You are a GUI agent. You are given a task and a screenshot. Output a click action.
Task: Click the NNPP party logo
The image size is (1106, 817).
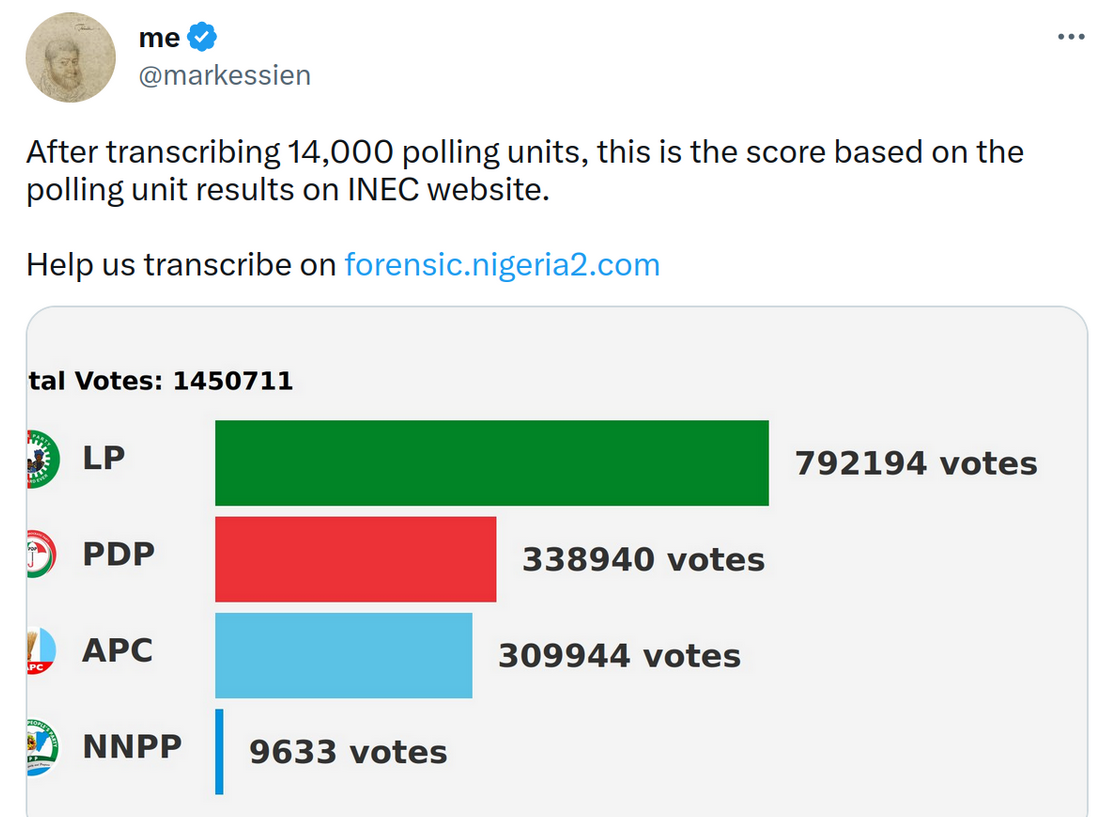(x=42, y=747)
